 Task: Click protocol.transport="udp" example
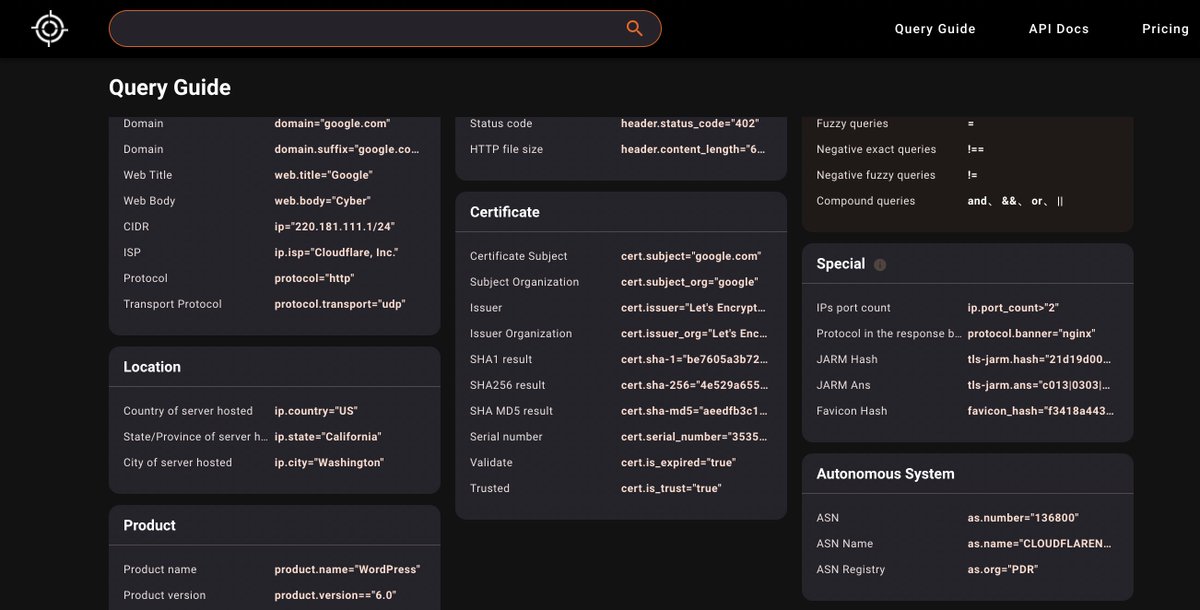pyautogui.click(x=340, y=304)
